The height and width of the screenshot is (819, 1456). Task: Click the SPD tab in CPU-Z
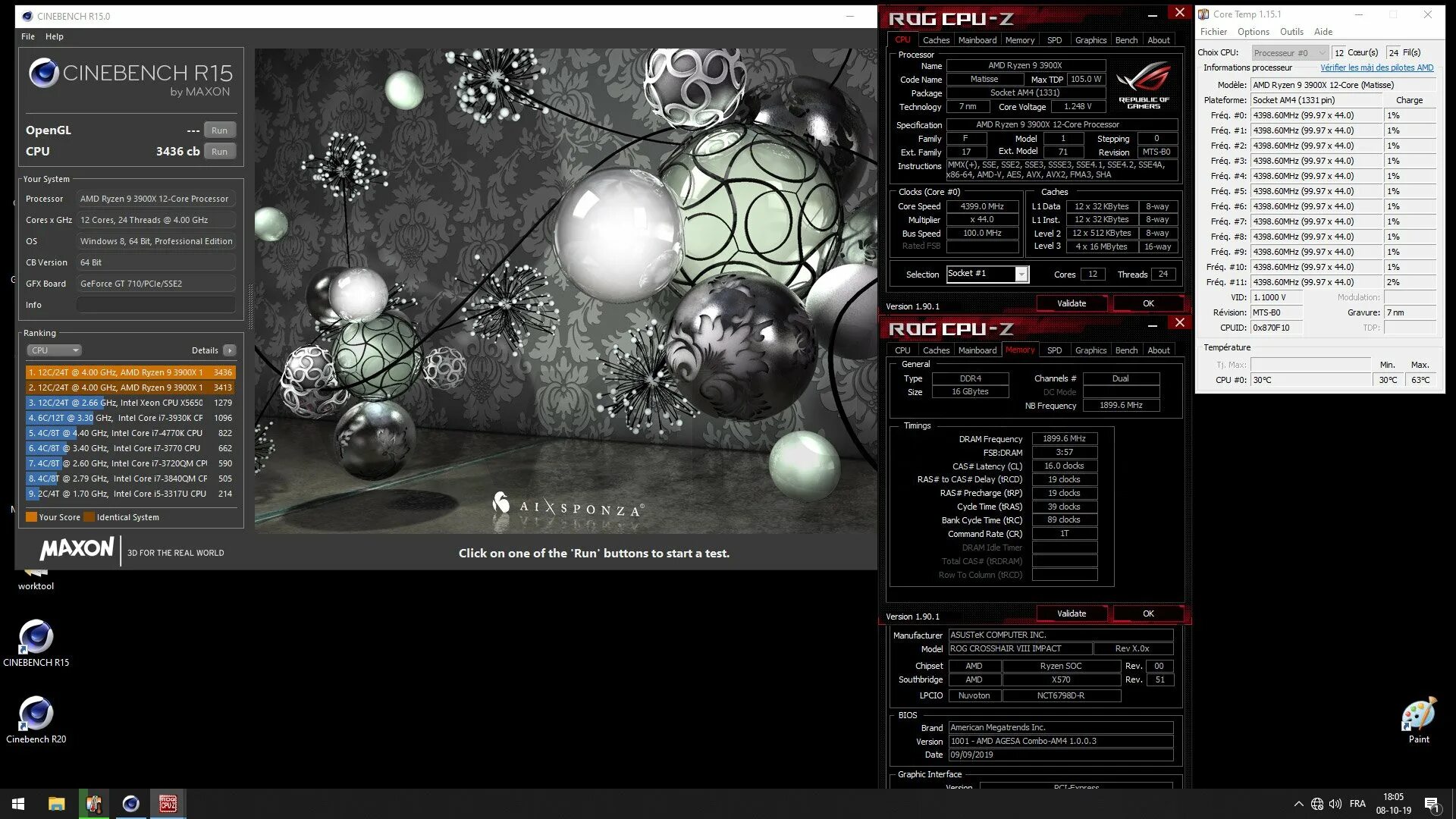1053,350
